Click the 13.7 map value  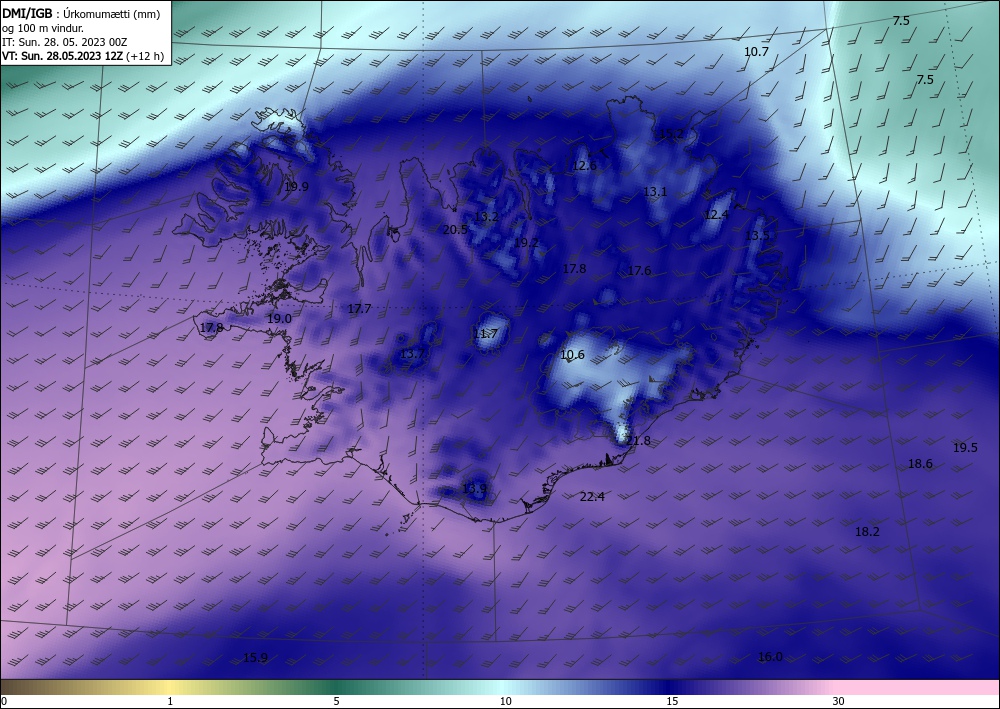[412, 354]
